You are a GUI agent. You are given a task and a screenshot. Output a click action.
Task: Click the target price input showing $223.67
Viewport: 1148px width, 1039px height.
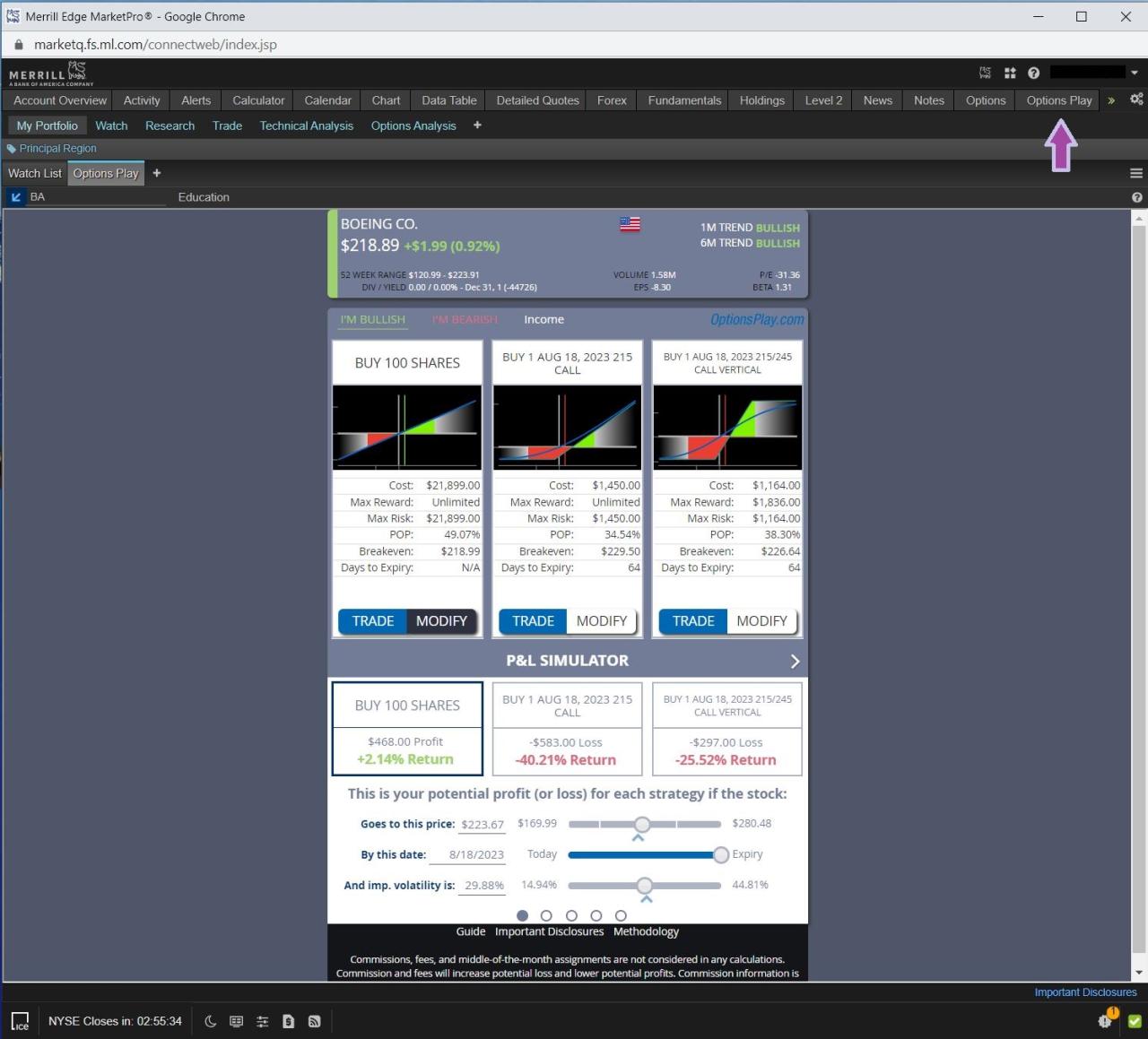click(482, 824)
